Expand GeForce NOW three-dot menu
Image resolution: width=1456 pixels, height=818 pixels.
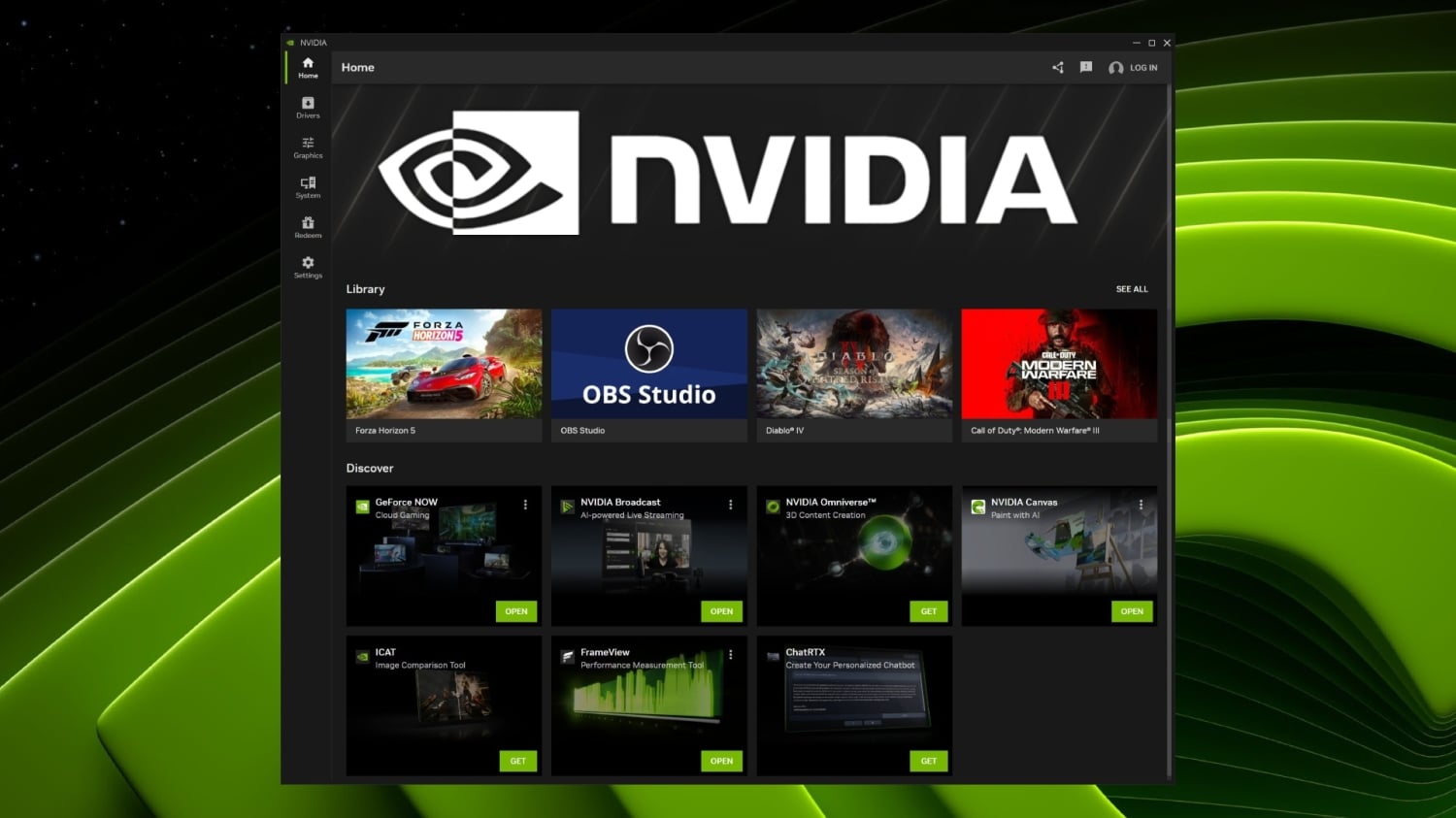pos(525,505)
